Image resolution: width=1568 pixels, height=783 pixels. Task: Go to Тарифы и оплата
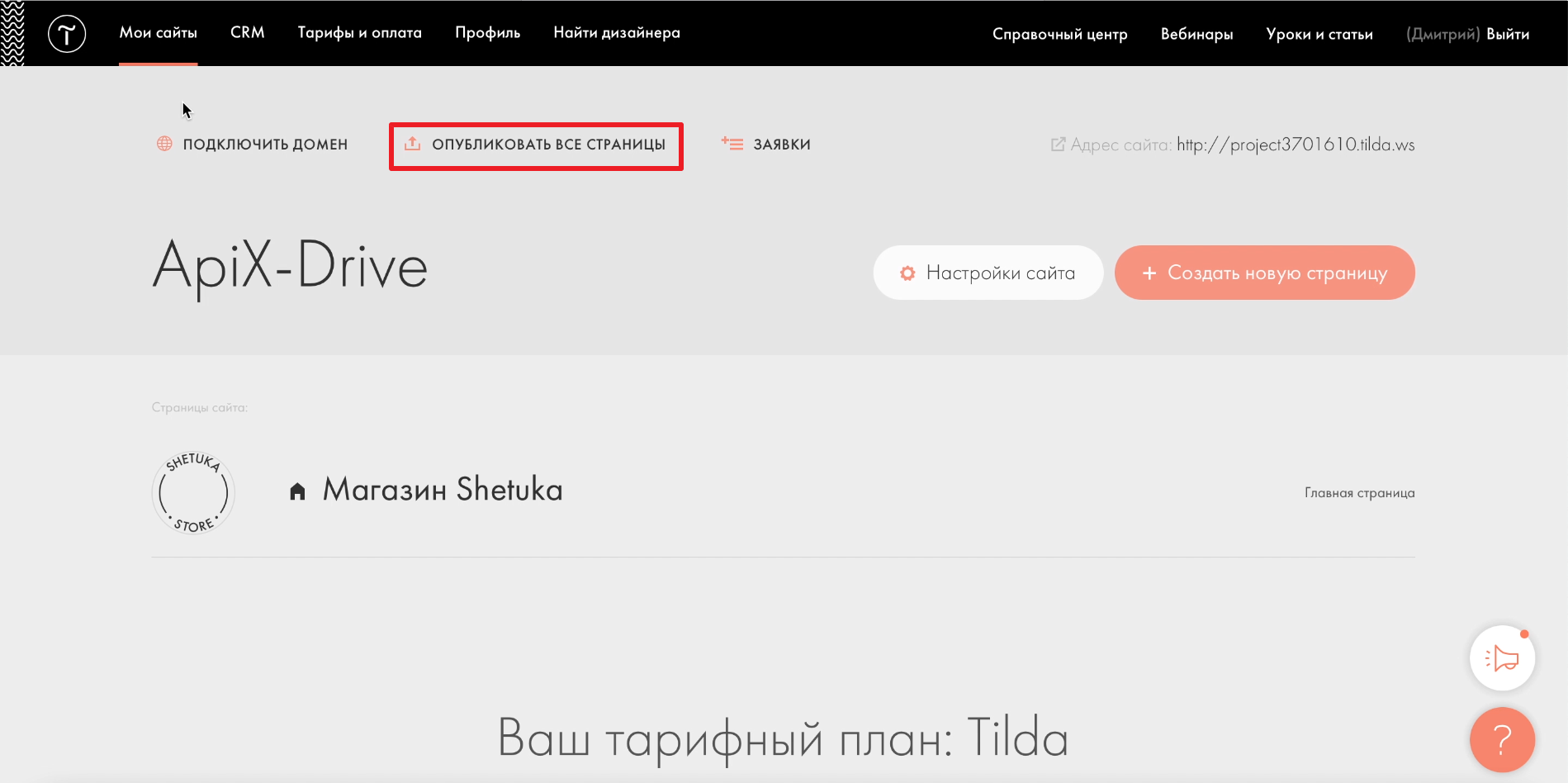point(359,33)
